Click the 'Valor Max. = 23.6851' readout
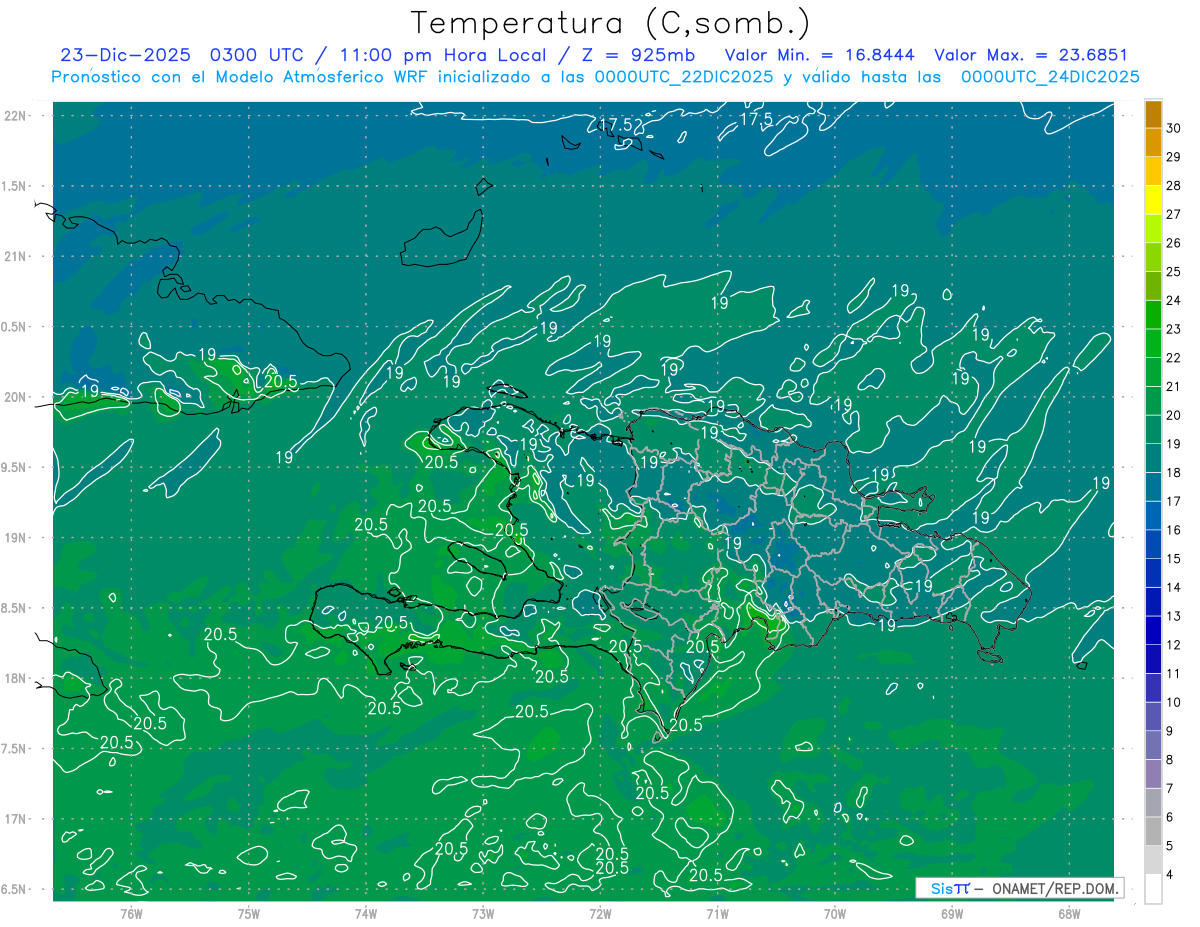 [1030, 55]
